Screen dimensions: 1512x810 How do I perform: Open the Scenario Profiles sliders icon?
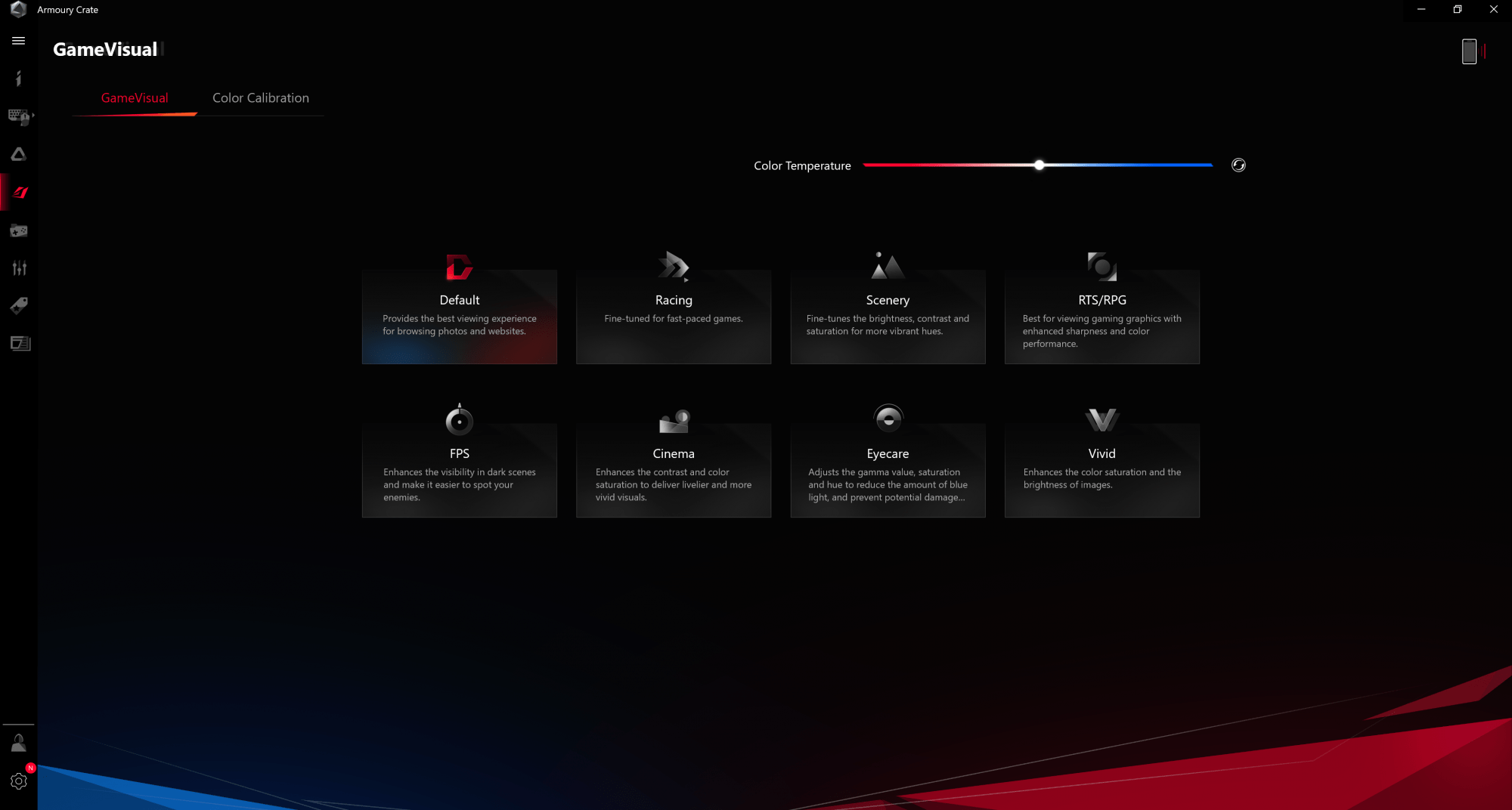click(19, 268)
